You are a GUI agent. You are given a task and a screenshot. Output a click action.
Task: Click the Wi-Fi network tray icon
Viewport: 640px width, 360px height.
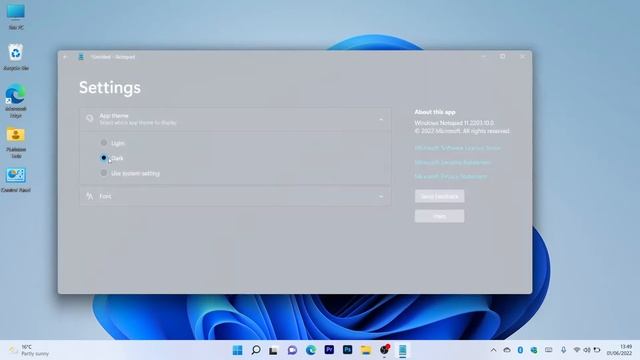coord(577,350)
